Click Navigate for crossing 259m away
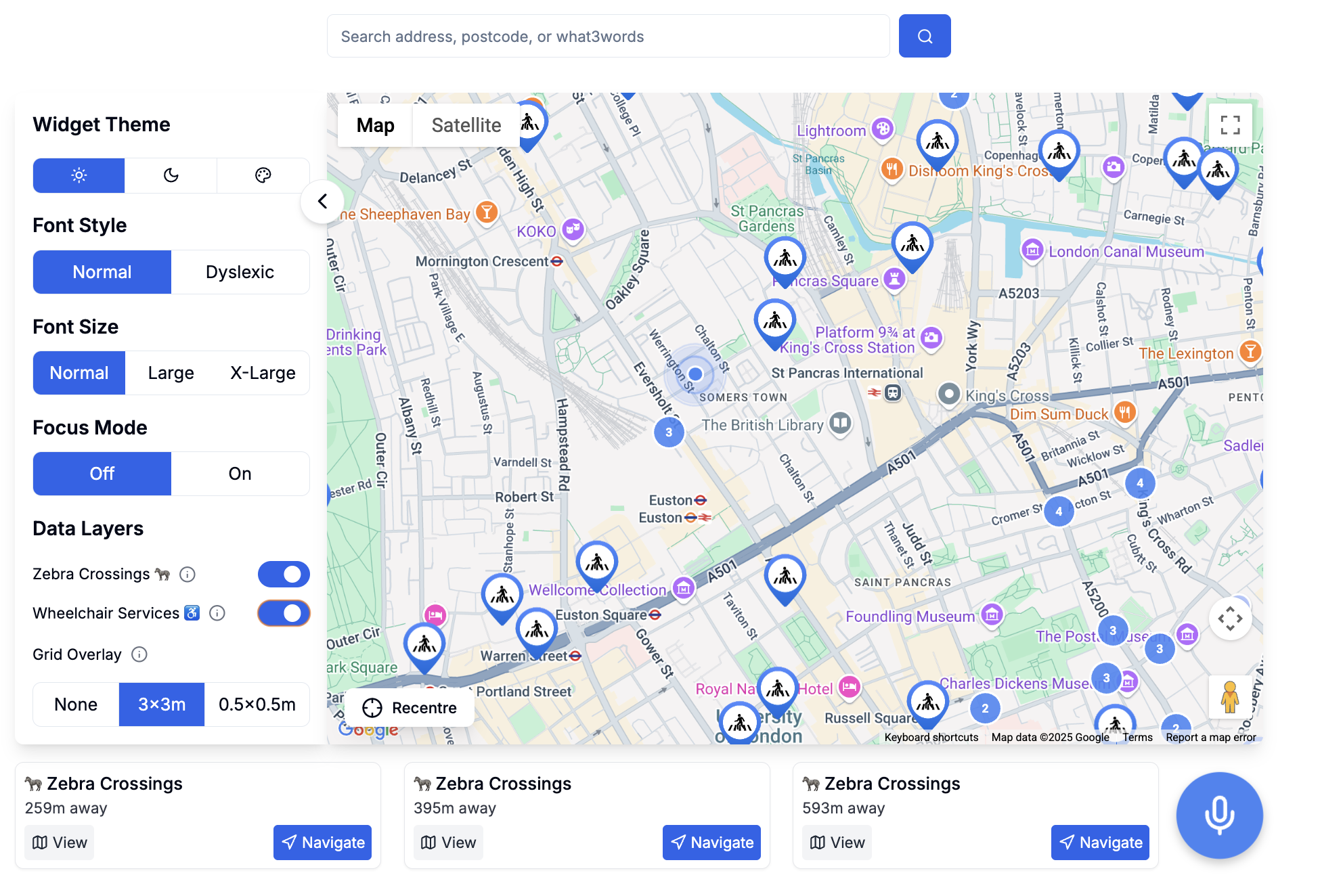Screen dimensions: 1320x896 click(x=323, y=843)
